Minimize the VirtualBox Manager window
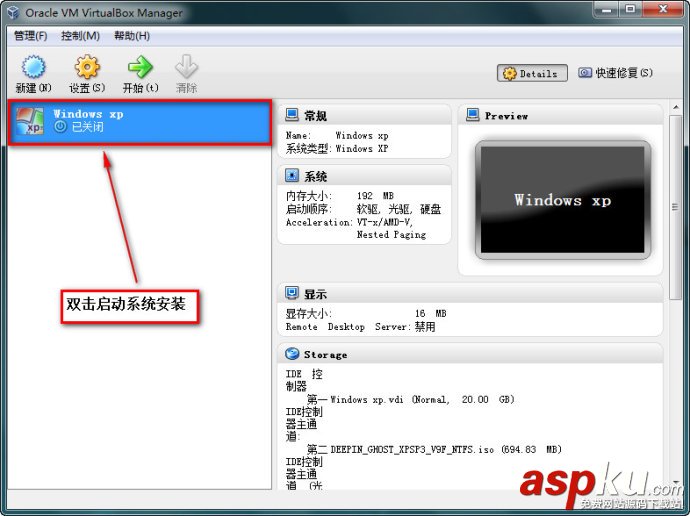 tap(606, 9)
